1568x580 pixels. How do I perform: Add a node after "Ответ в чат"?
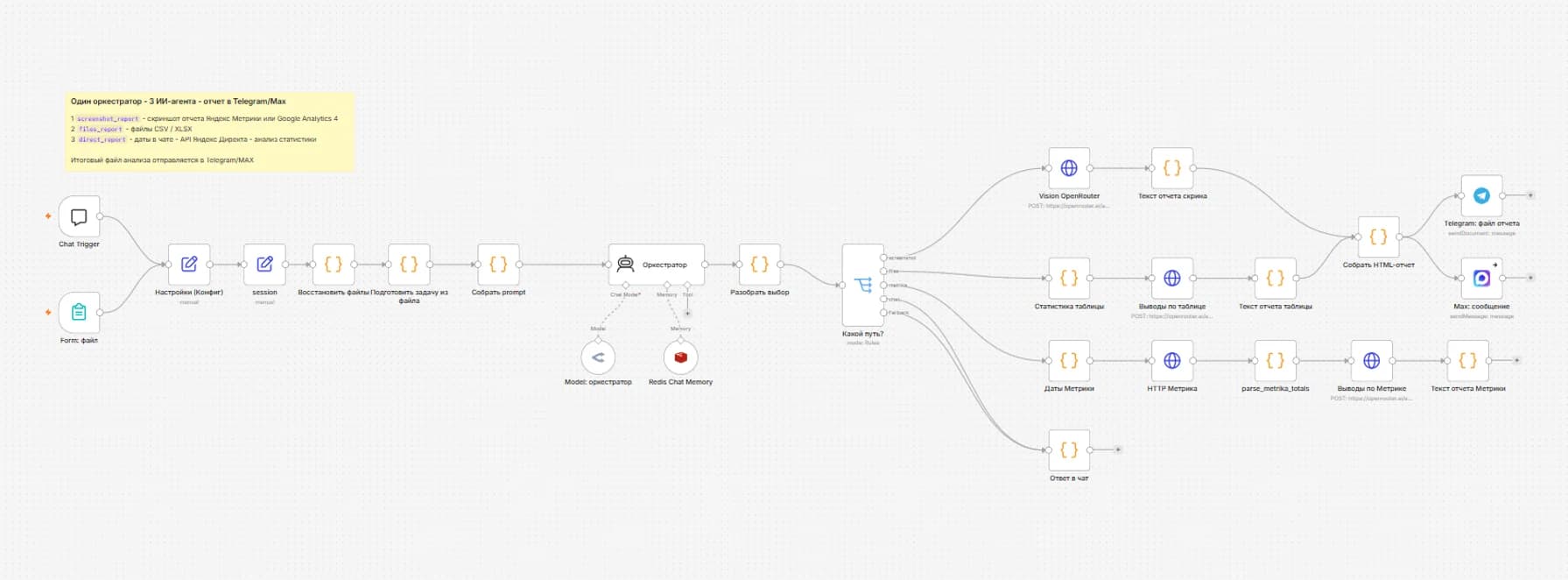coord(1118,449)
